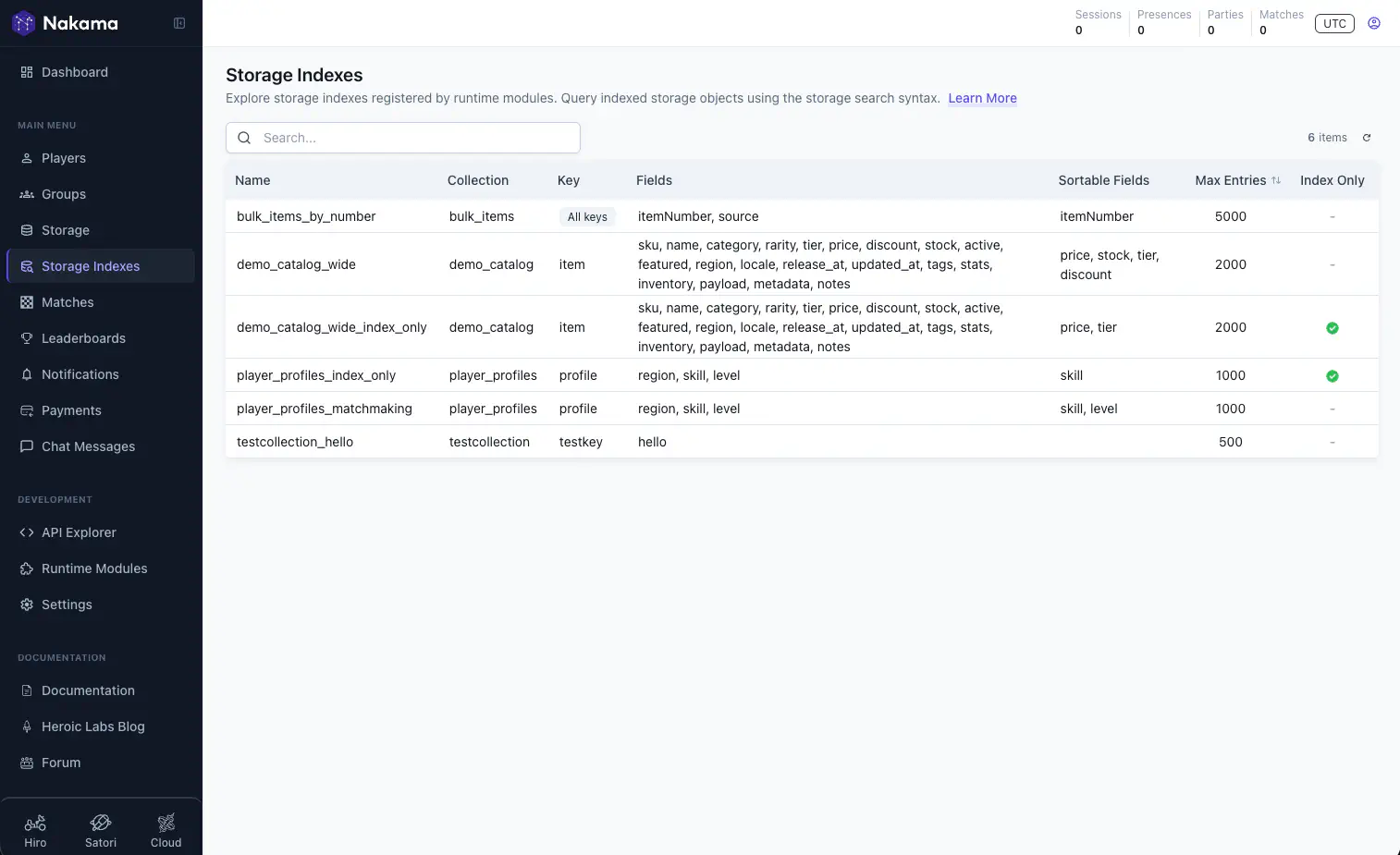1400x855 pixels.
Task: Click the 'itemNumber, source' fields cell
Action: 698,216
